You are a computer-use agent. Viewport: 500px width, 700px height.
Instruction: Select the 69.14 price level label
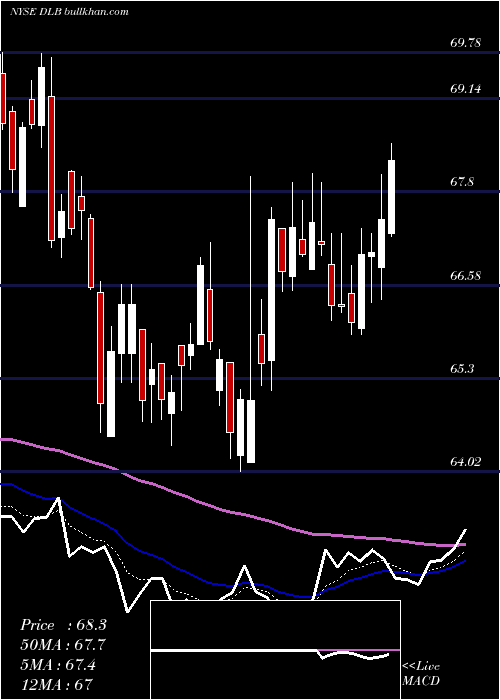466,89
